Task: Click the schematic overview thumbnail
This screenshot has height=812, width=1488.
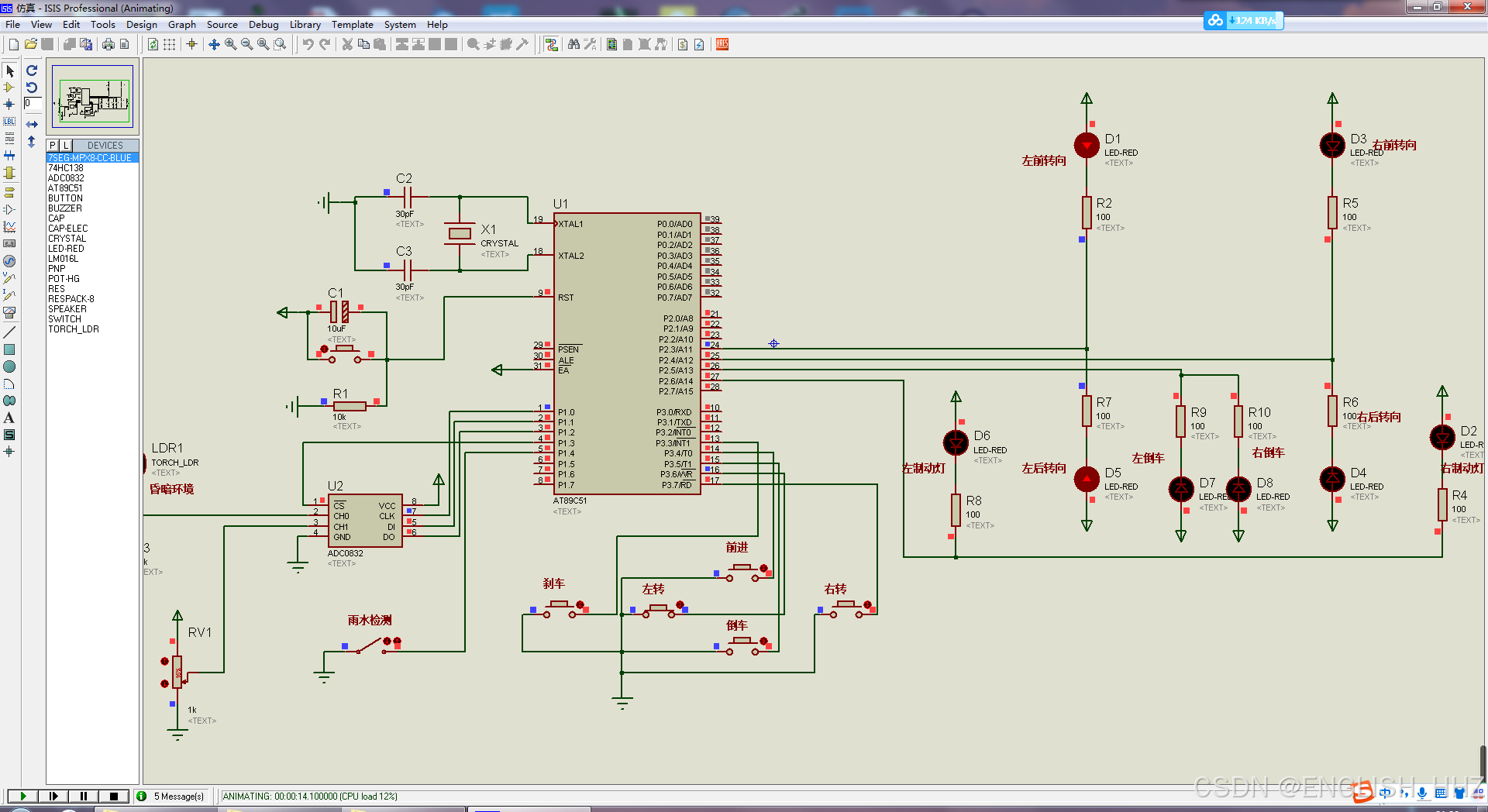Action: coord(92,96)
